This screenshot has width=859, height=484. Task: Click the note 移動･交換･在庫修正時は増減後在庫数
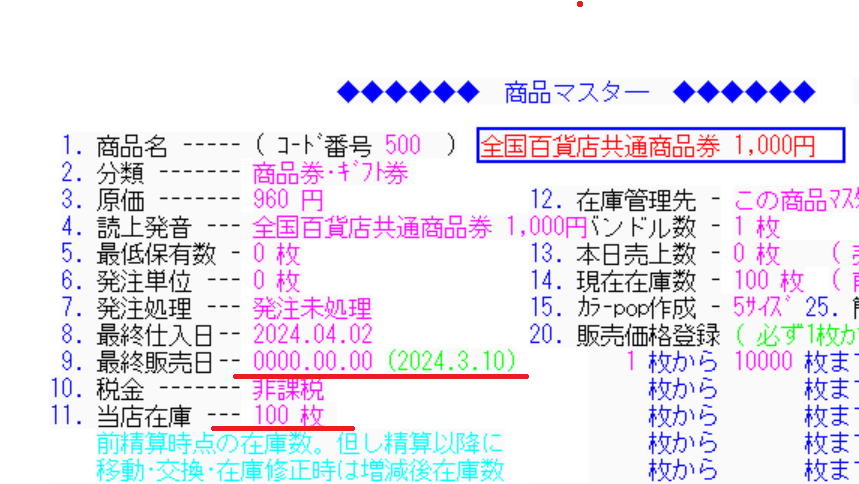coord(300,470)
